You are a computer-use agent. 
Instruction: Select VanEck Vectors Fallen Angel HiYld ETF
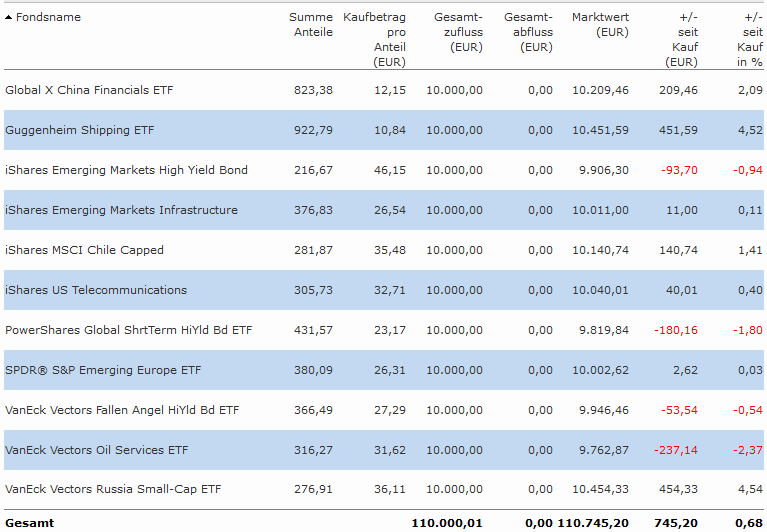pyautogui.click(x=122, y=410)
